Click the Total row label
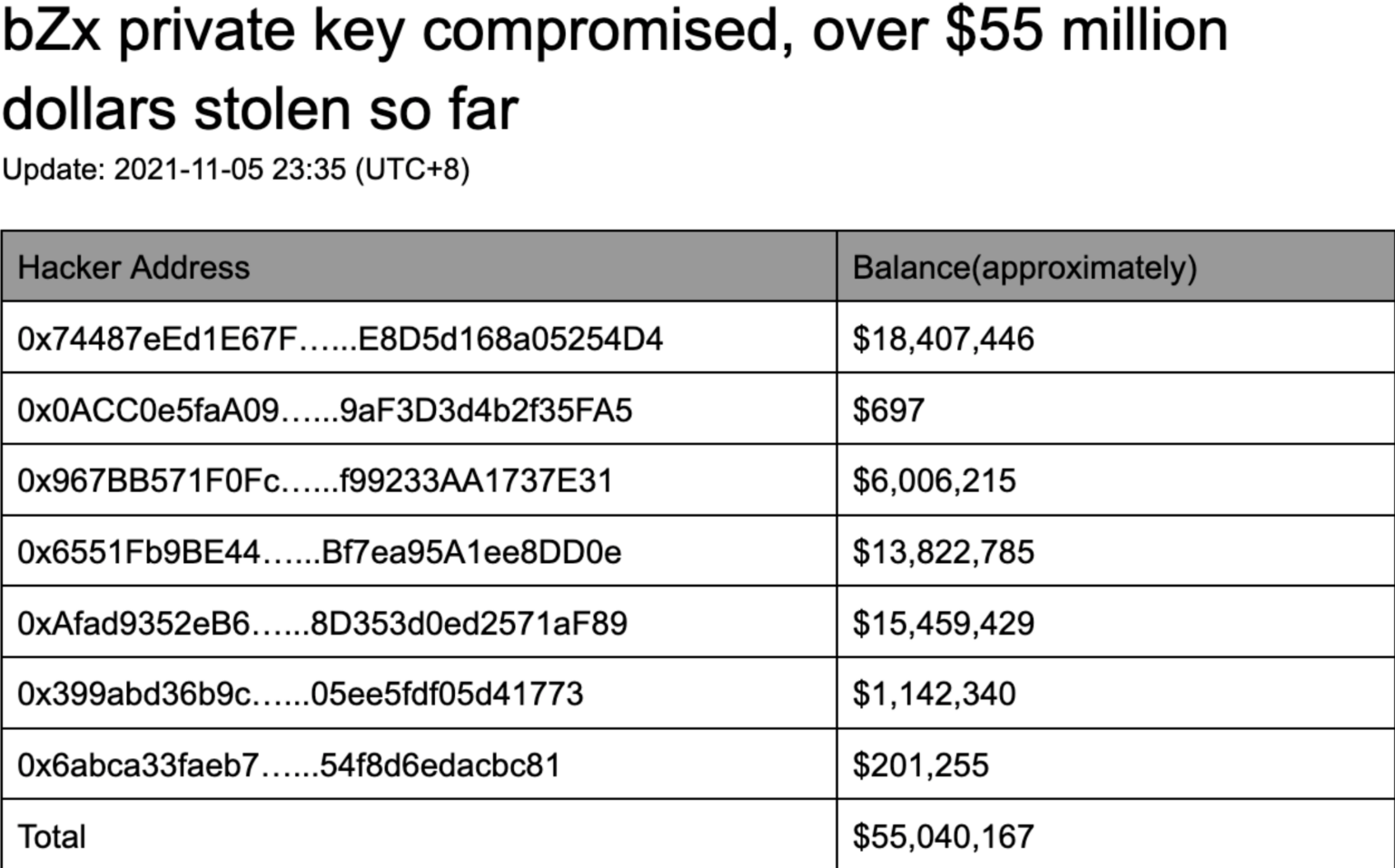Image resolution: width=1395 pixels, height=868 pixels. [x=52, y=836]
